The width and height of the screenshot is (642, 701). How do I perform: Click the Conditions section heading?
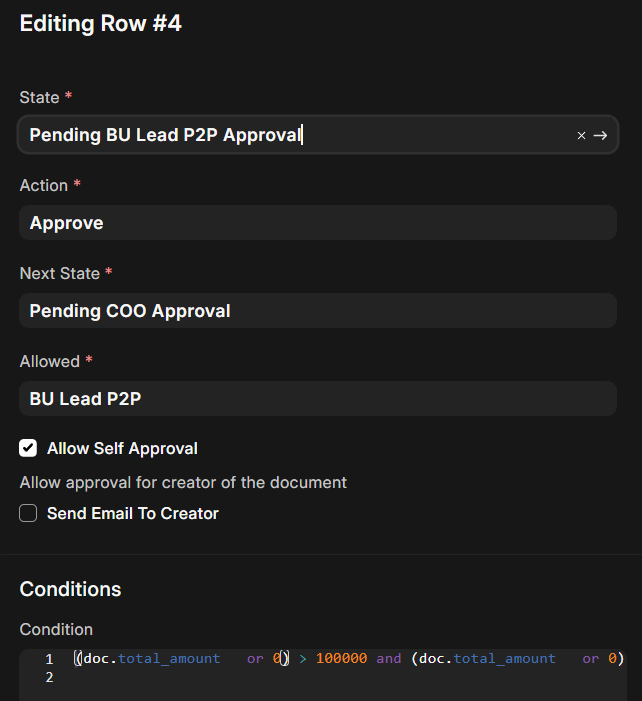(70, 589)
